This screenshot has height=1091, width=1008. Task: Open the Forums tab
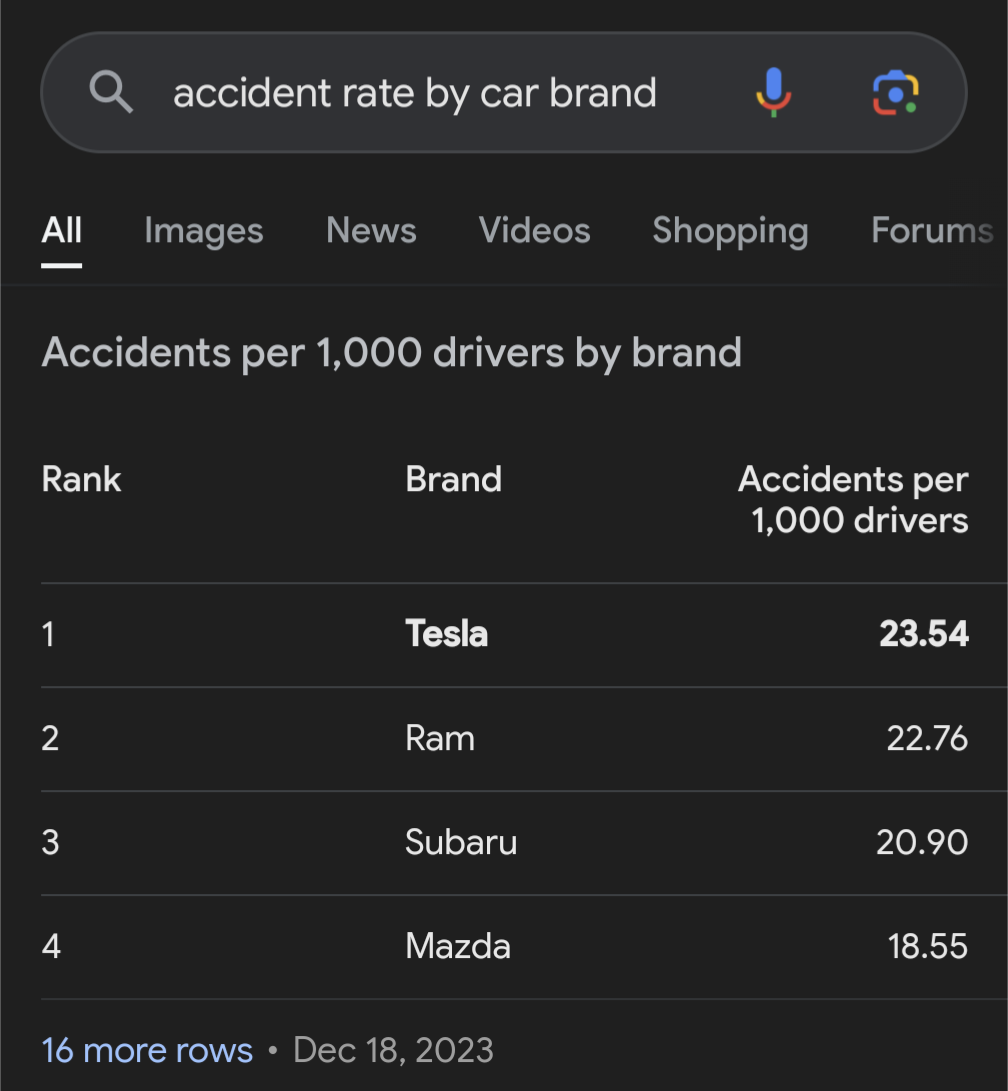932,231
